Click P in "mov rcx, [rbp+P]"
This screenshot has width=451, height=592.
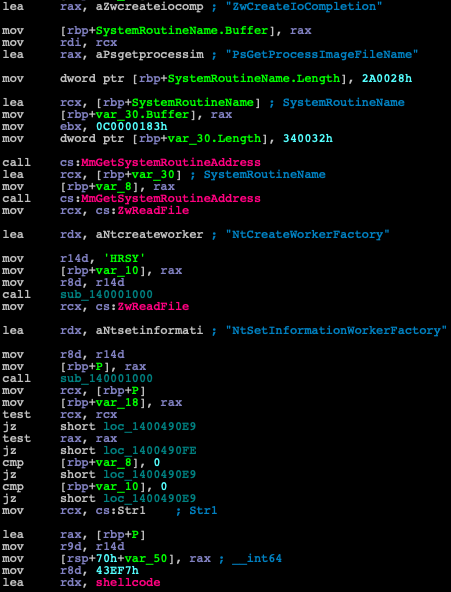135,390
